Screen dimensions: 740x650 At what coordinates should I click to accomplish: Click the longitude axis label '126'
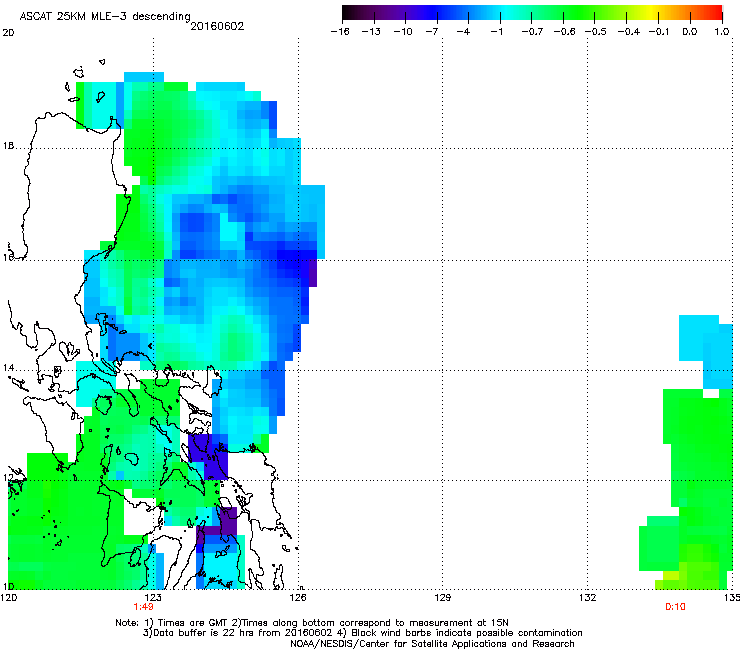(x=298, y=598)
